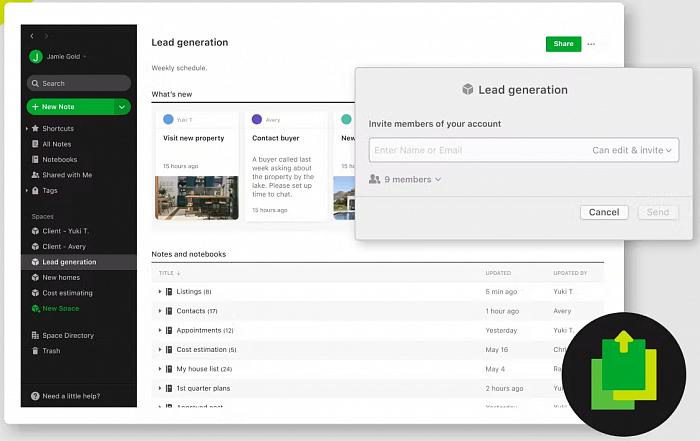Open Visit new property card
700x441 pixels.
tap(196, 166)
